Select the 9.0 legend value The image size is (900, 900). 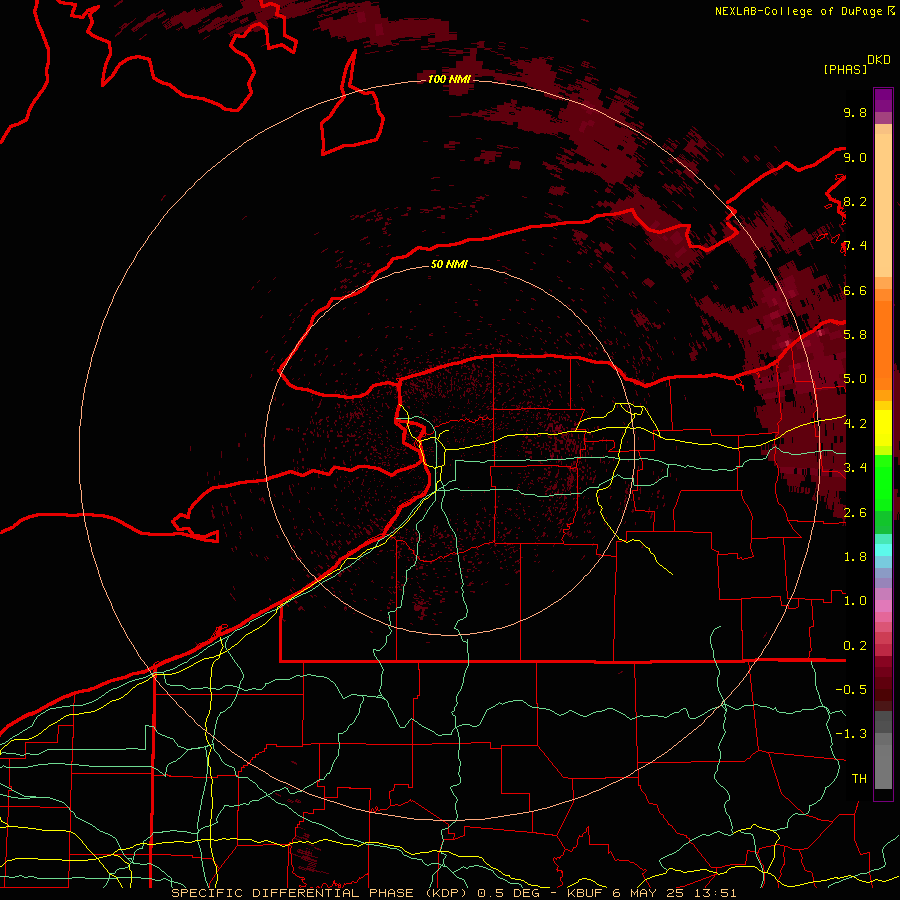(855, 157)
